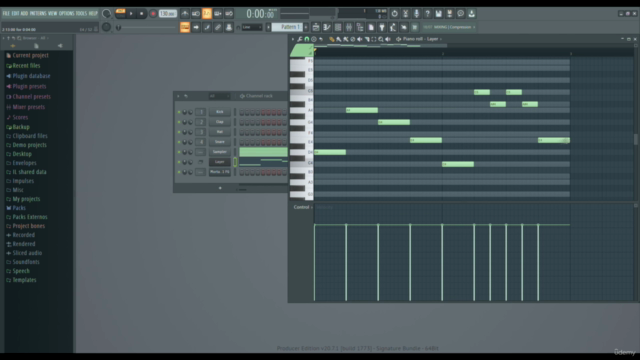Open Plugin database in browser

(31, 76)
